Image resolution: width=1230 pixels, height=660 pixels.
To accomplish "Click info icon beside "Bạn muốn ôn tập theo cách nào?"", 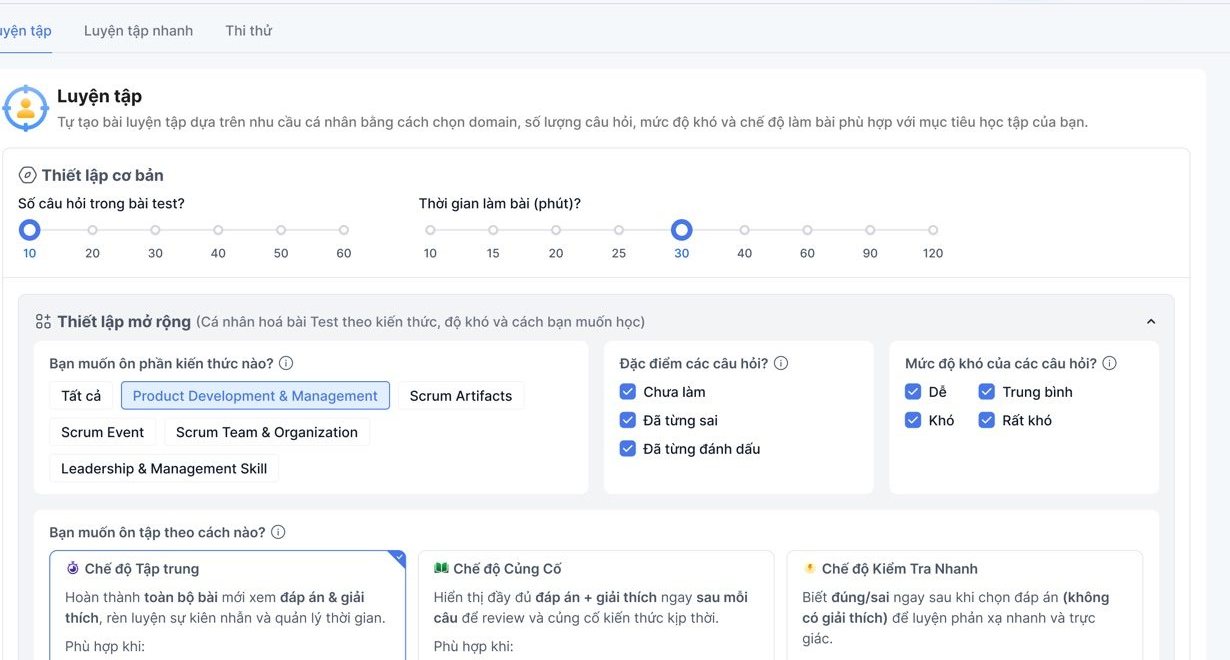I will click(278, 533).
